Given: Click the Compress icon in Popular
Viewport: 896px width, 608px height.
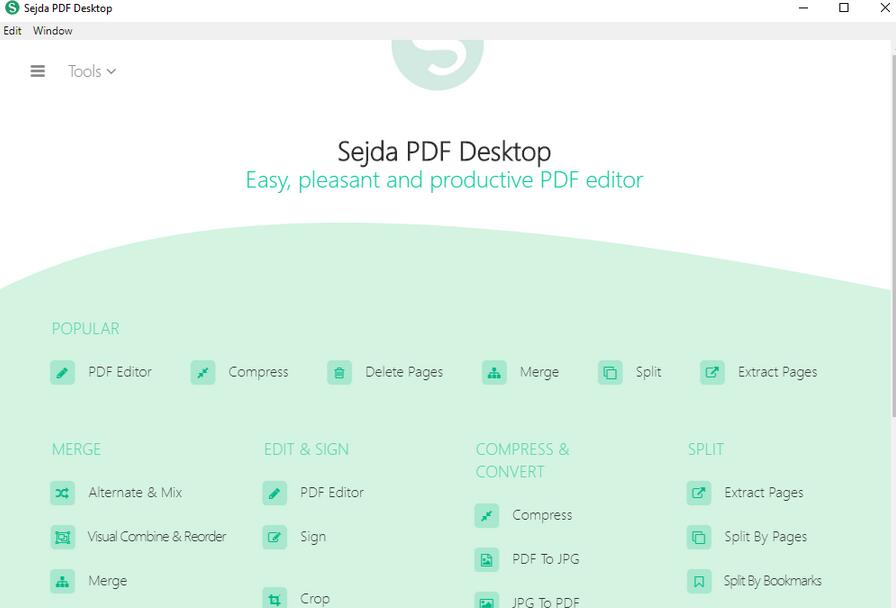Looking at the screenshot, I should click(x=203, y=373).
